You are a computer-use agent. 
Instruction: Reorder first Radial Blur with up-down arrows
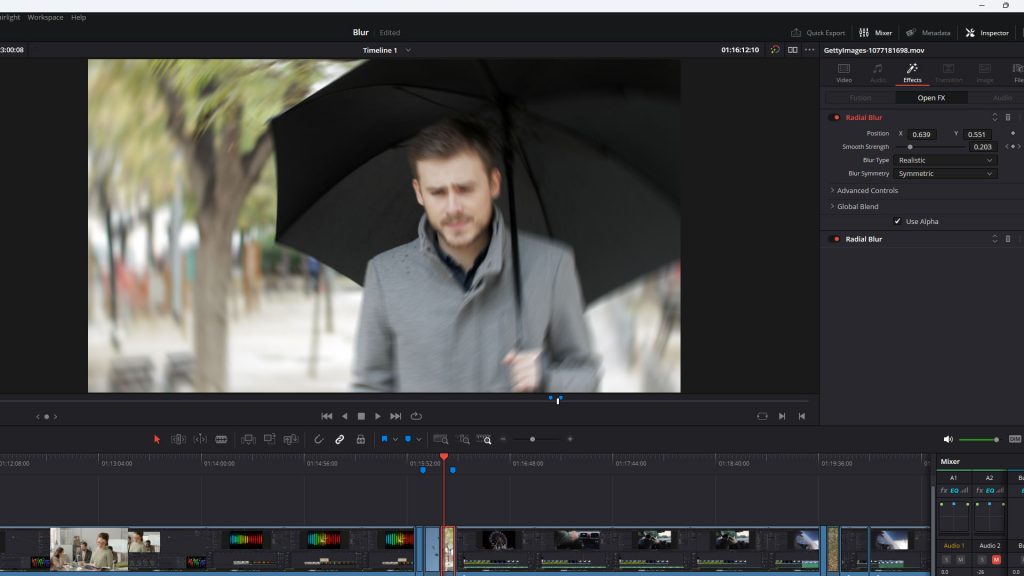[995, 118]
